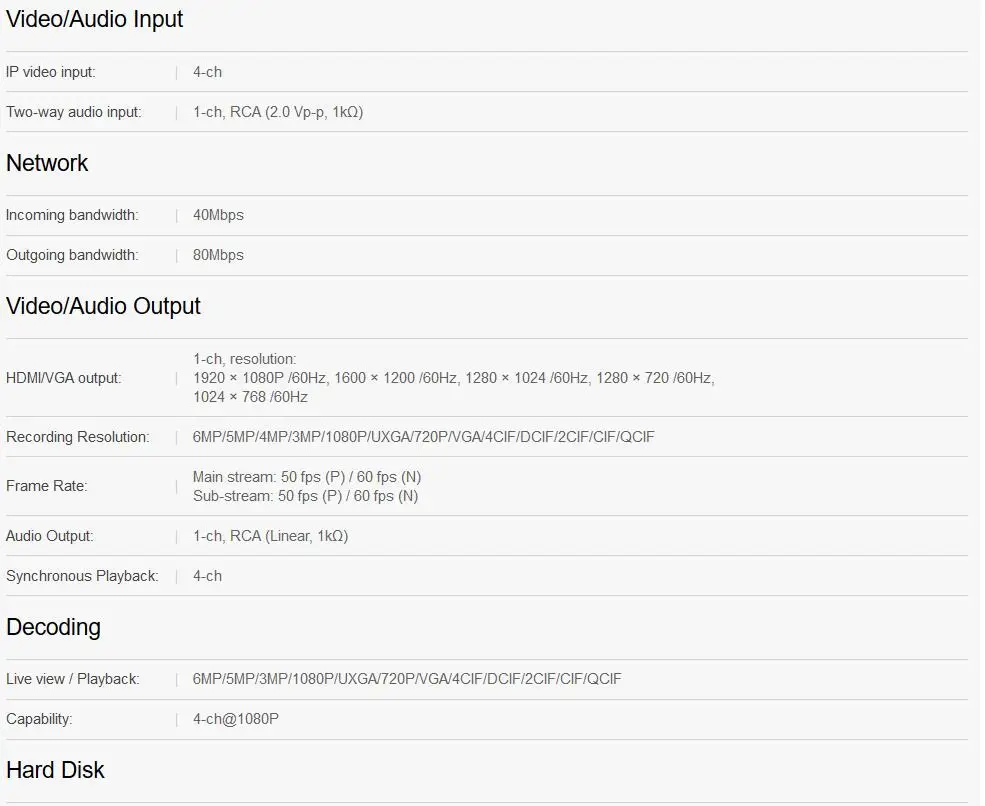Click the 80Mbps outgoing bandwidth value

point(218,256)
